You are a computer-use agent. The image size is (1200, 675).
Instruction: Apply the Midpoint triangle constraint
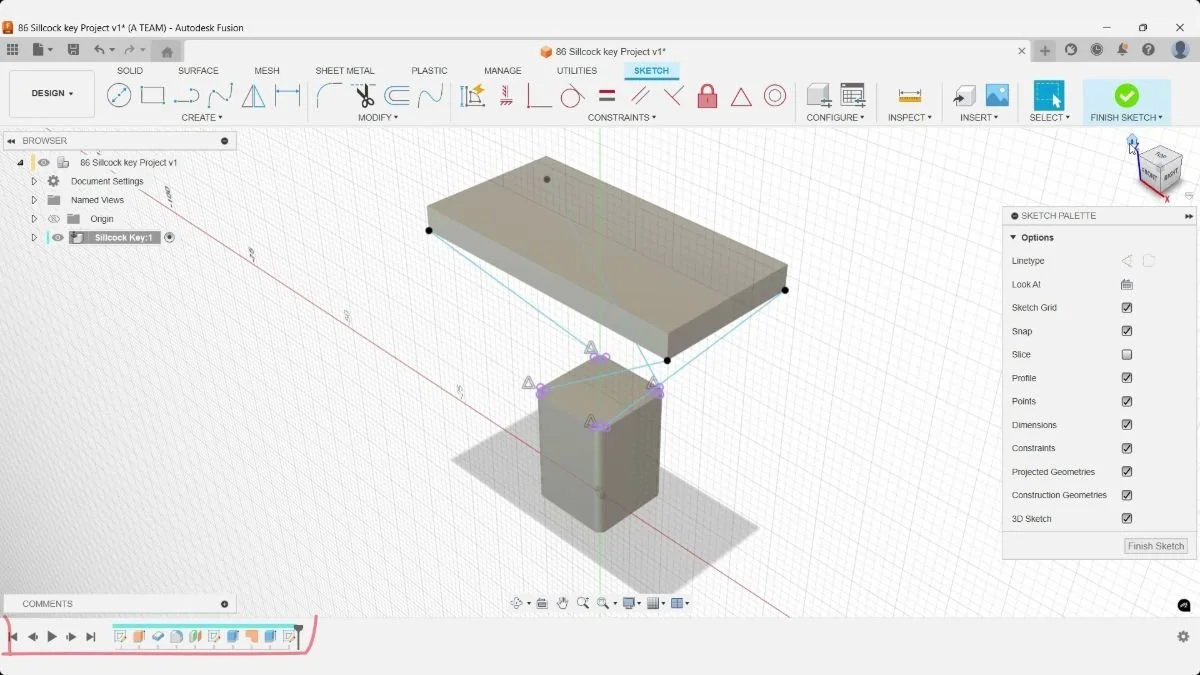tap(741, 96)
